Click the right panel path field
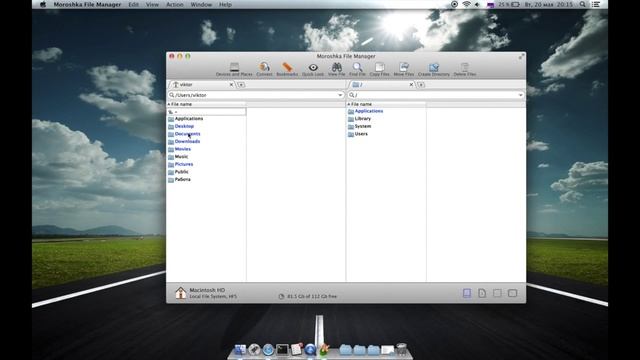 coord(436,95)
